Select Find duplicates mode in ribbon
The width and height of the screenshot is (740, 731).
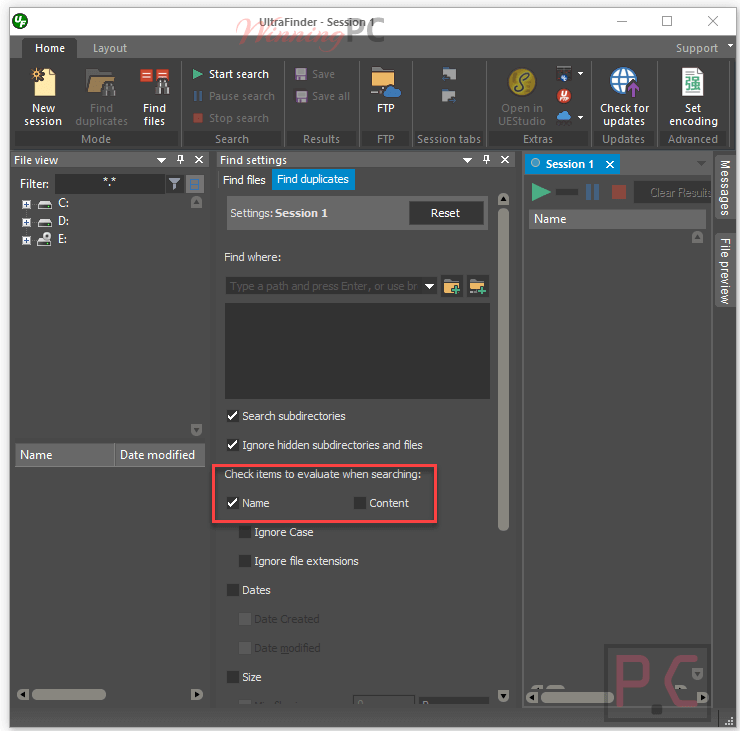pos(101,97)
